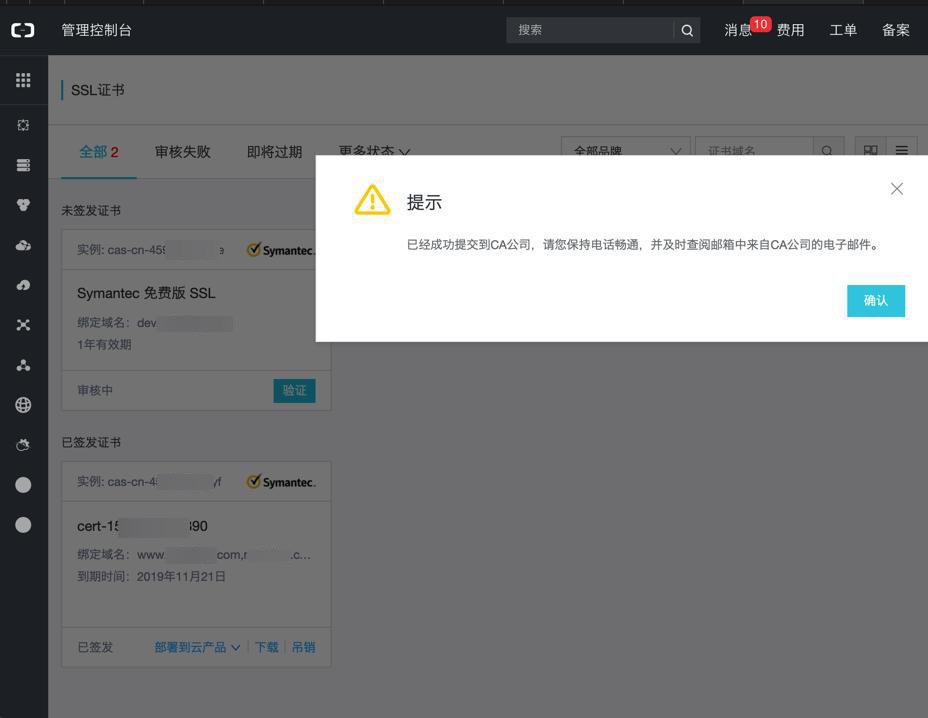The width and height of the screenshot is (928, 718).
Task: Click the 1年有效期 text
Action: pos(104,344)
